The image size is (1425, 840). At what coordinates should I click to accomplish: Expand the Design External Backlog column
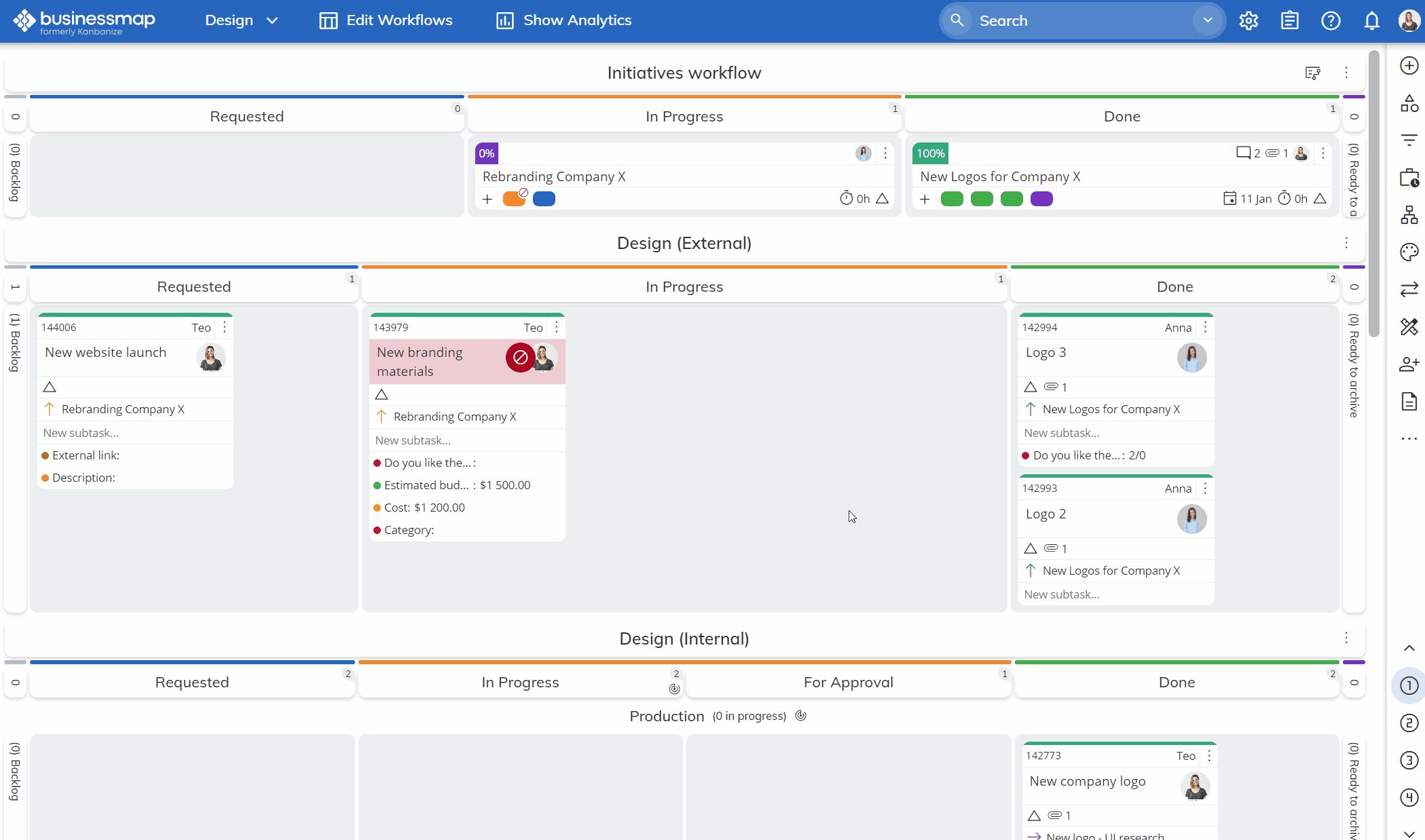pyautogui.click(x=15, y=343)
